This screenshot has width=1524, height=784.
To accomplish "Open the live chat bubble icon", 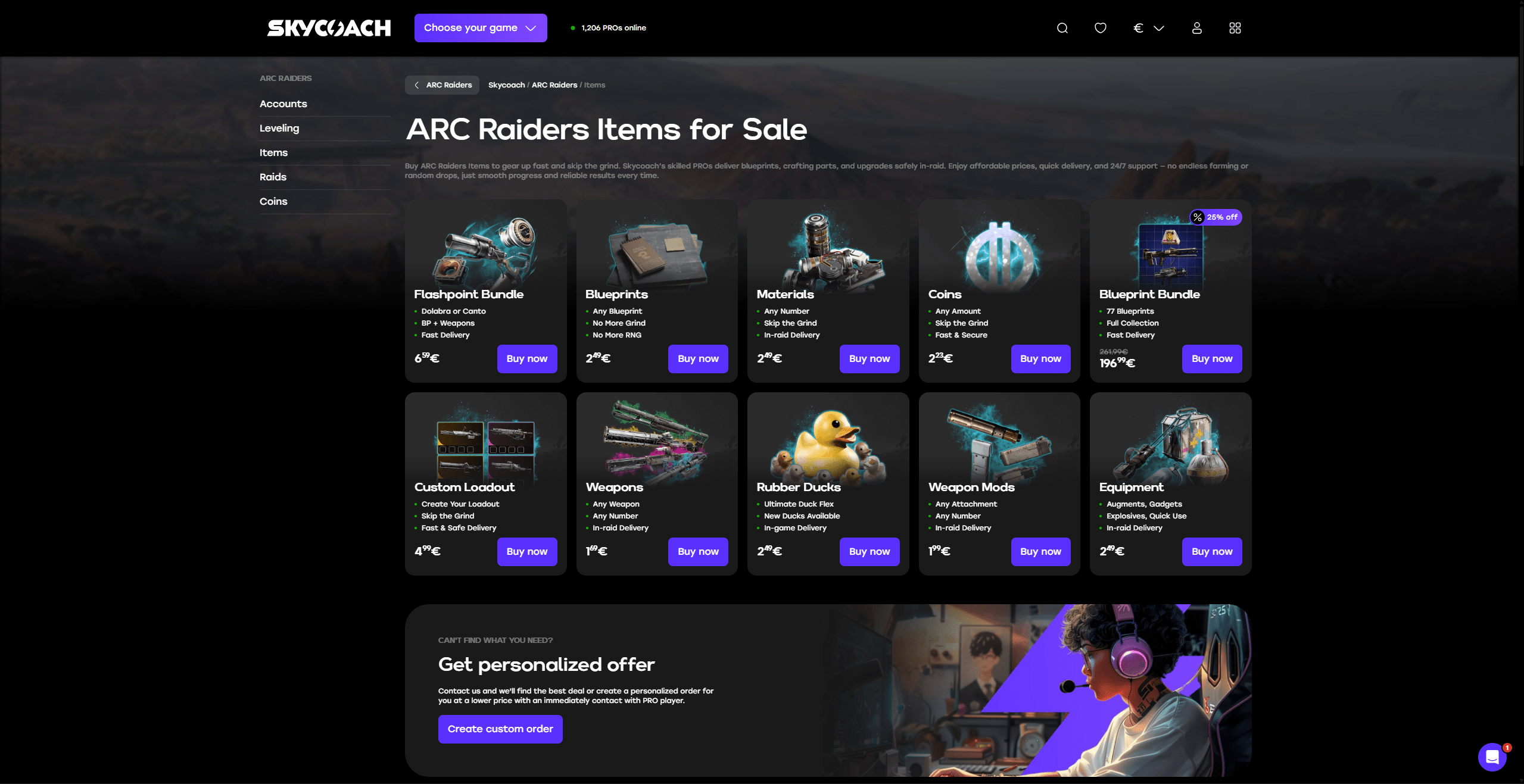I will pos(1492,757).
